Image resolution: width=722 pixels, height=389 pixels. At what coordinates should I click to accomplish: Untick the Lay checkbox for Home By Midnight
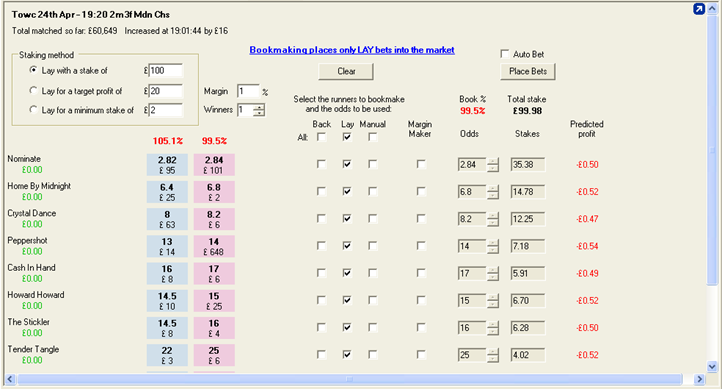(347, 191)
